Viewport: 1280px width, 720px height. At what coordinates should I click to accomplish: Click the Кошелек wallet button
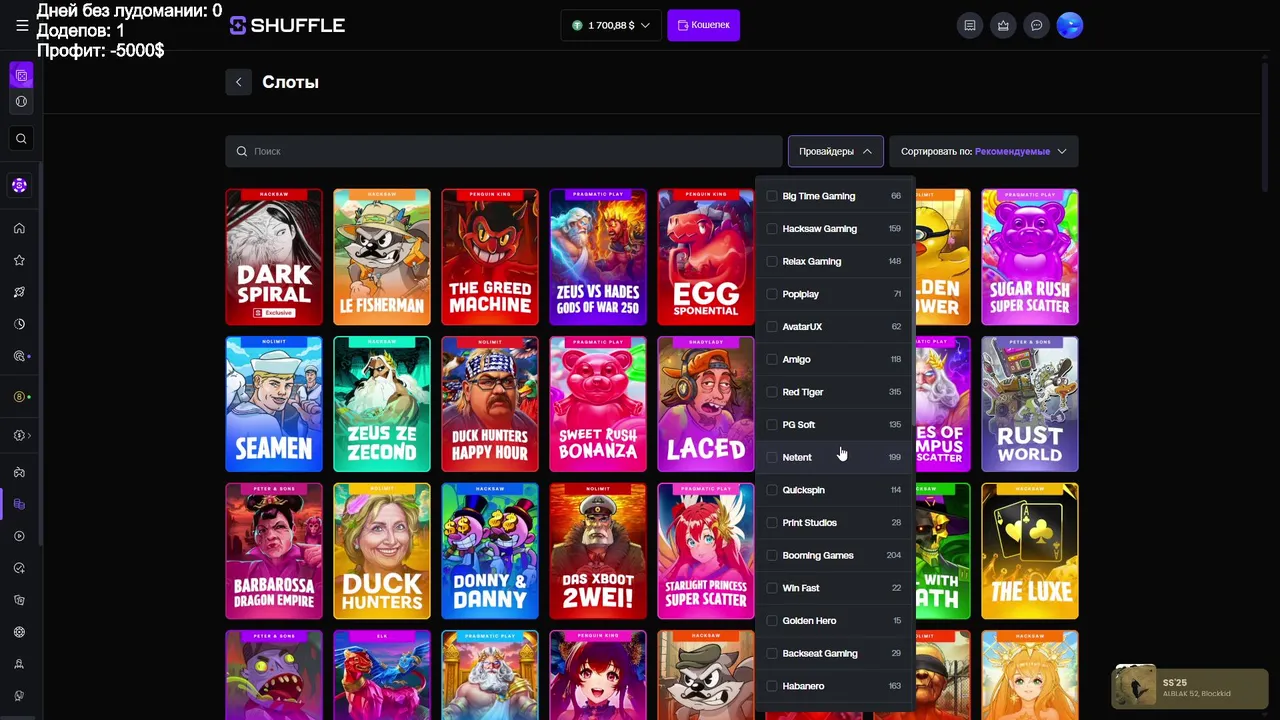pos(703,25)
